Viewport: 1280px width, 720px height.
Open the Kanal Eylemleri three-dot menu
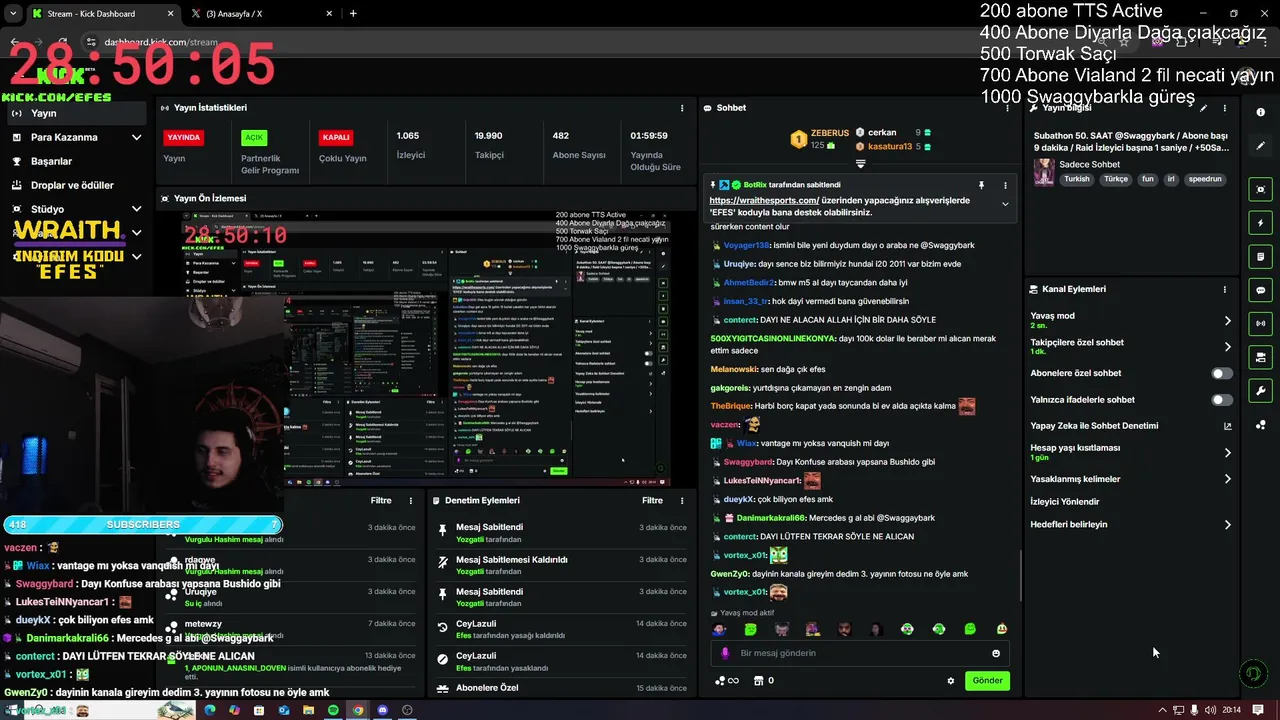(1224, 289)
